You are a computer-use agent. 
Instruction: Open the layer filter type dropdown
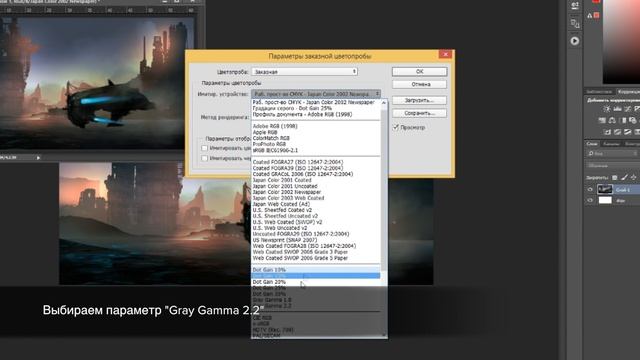(613, 153)
